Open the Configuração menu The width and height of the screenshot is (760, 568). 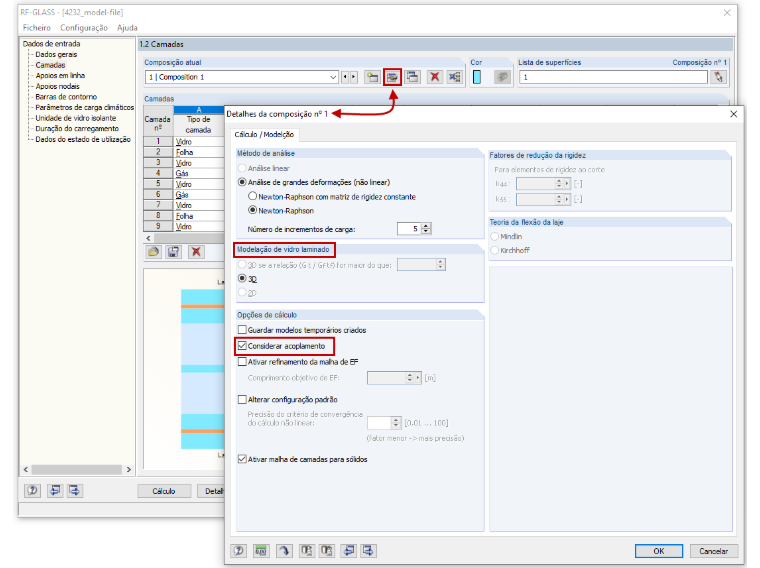click(84, 28)
